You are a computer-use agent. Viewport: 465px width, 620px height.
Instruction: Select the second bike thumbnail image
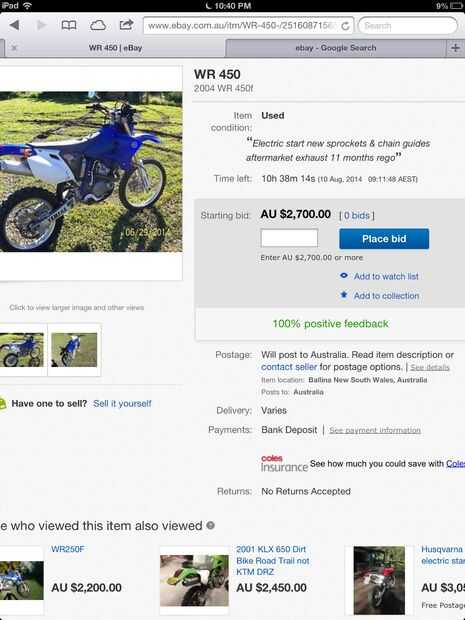point(74,350)
